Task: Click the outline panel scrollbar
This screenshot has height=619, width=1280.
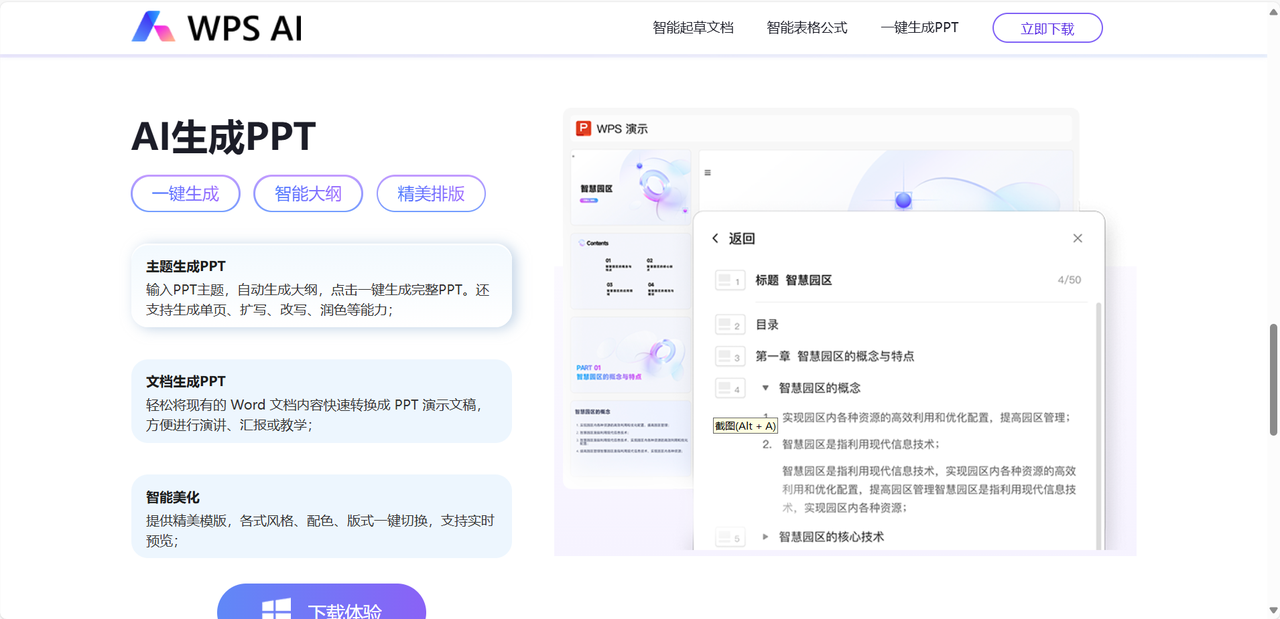Action: 1100,425
